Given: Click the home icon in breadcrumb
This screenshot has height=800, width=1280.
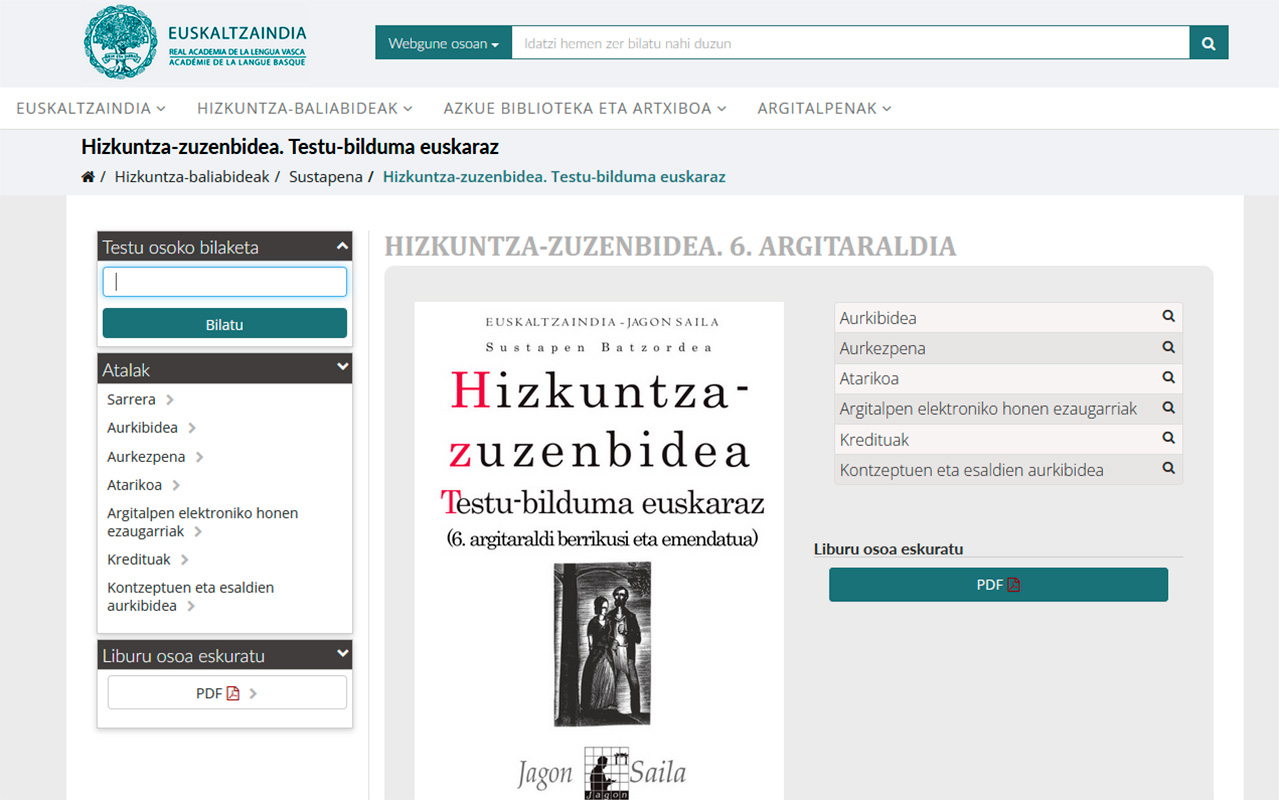Looking at the screenshot, I should click(x=88, y=177).
